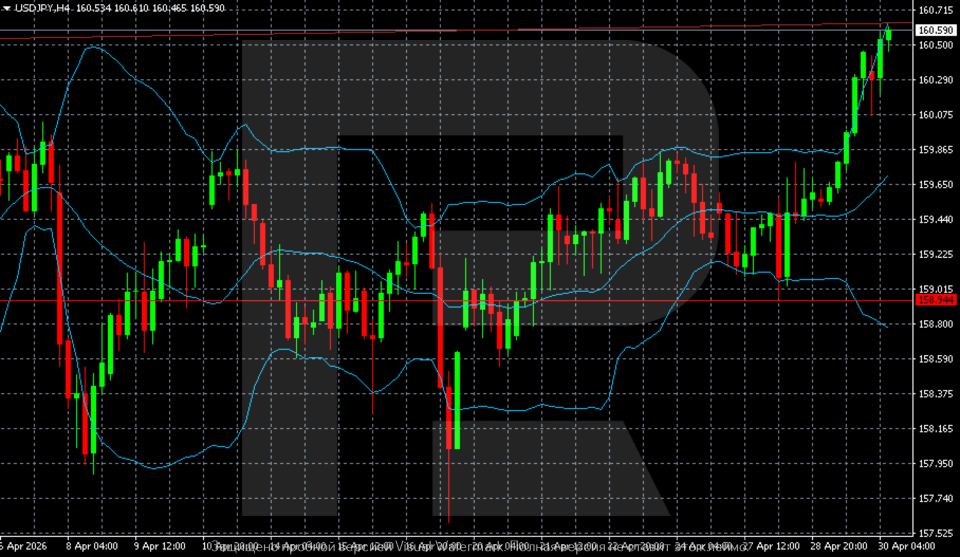960x557 pixels.
Task: Click the 158.165 label on price scale
Action: 934,429
